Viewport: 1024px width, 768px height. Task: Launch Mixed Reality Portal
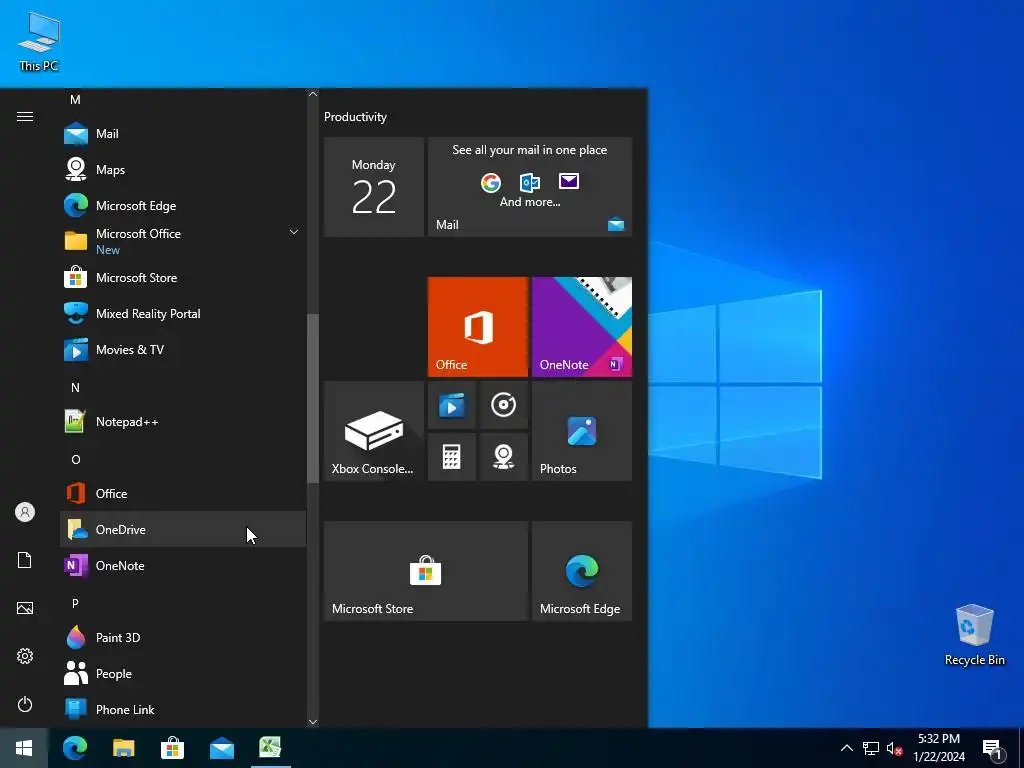click(183, 313)
